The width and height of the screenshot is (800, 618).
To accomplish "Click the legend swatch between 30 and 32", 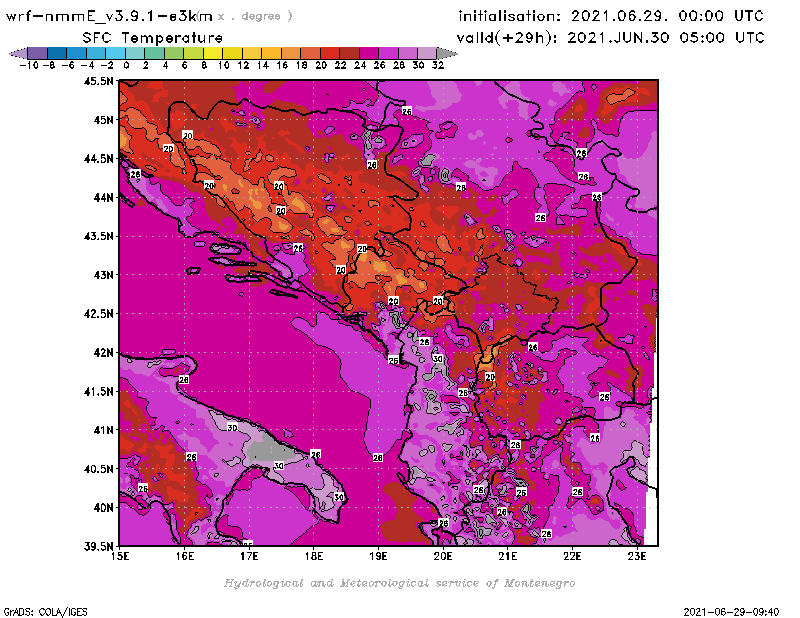I will click(x=428, y=53).
